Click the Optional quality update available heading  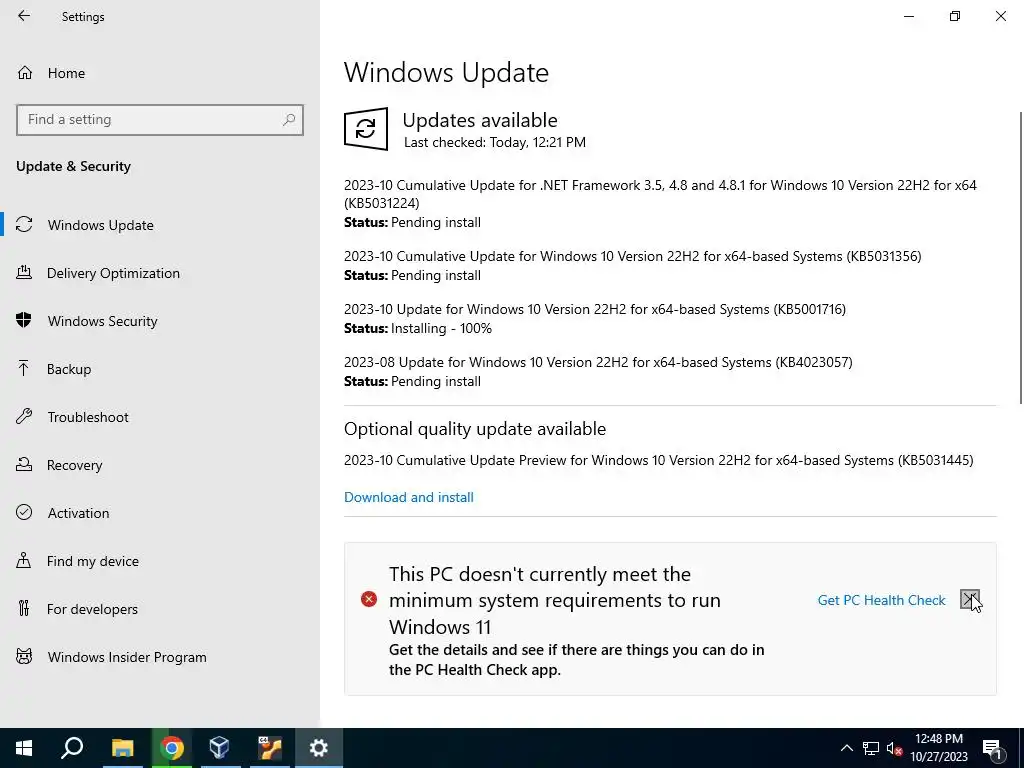tap(475, 429)
